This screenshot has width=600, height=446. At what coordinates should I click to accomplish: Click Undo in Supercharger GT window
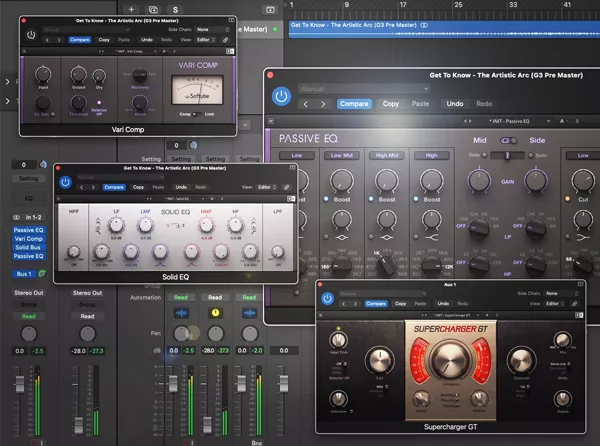[443, 303]
